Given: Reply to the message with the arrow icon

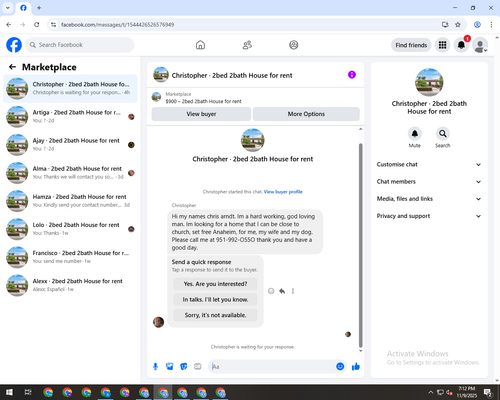Looking at the screenshot, I should point(282,291).
